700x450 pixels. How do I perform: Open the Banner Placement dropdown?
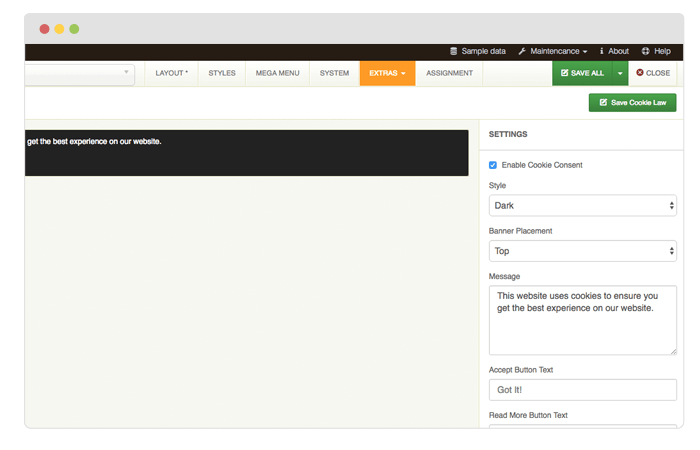[582, 251]
